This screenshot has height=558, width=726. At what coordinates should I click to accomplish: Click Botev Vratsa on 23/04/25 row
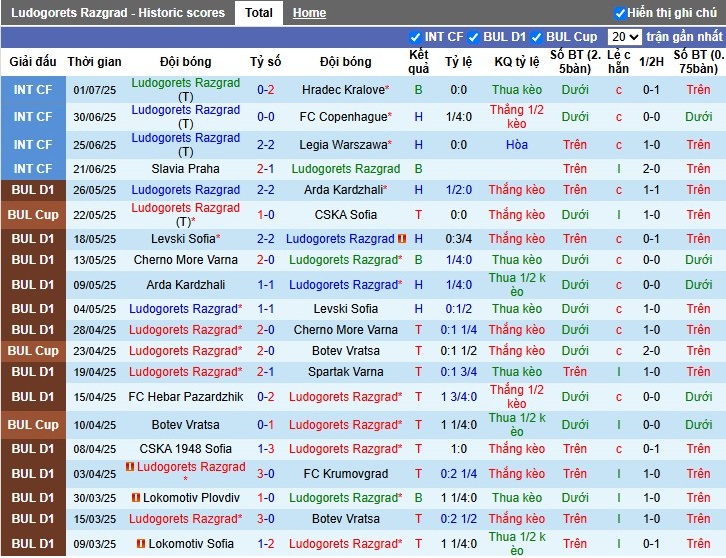[345, 351]
